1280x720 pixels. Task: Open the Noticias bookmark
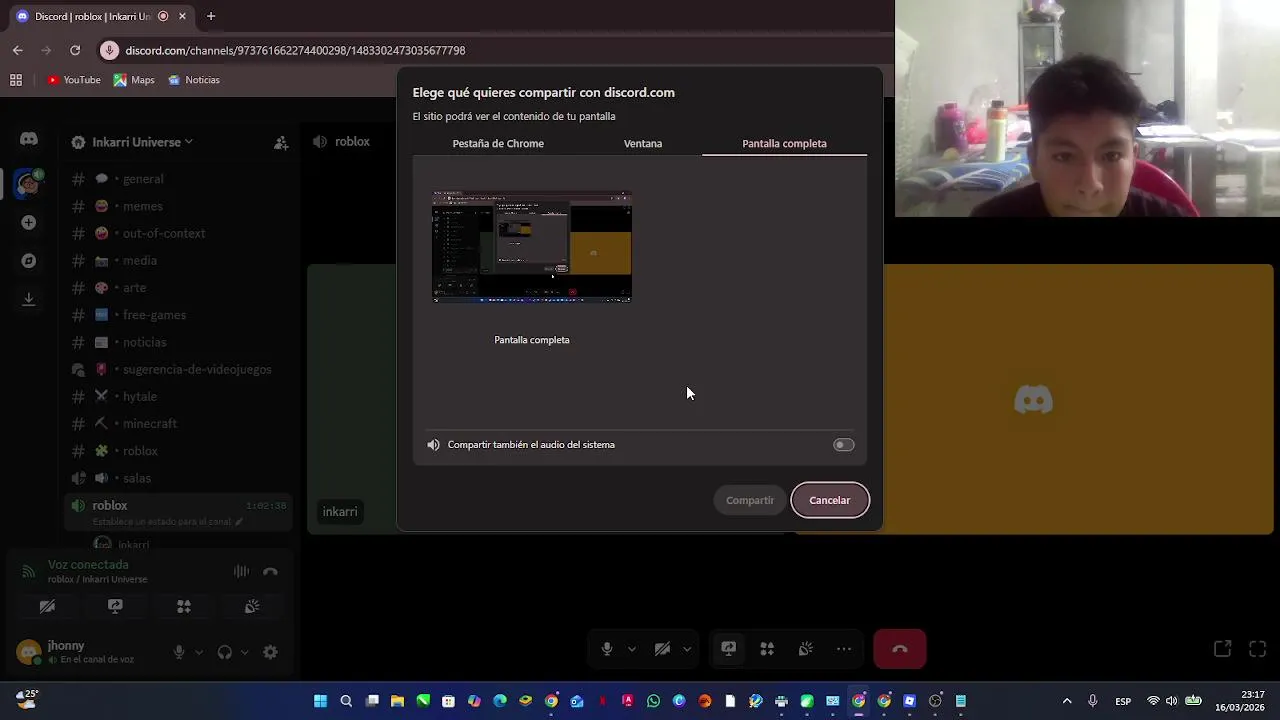coord(194,80)
